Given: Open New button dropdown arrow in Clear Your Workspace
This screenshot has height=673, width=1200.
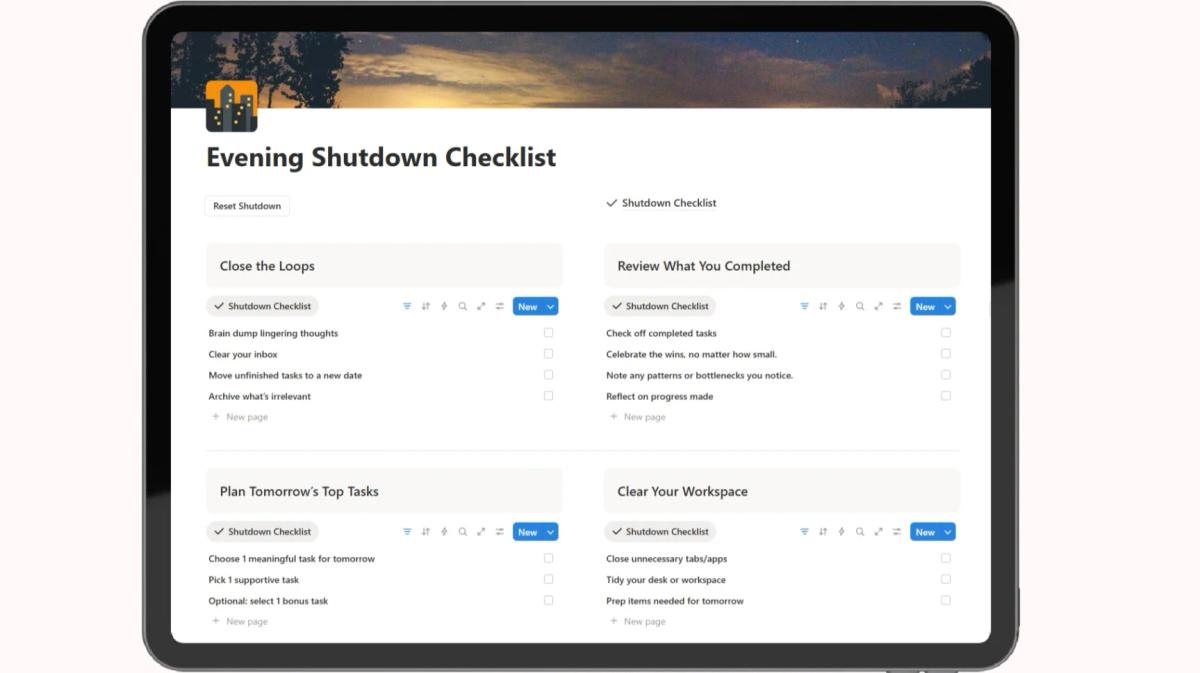Looking at the screenshot, I should [x=947, y=532].
